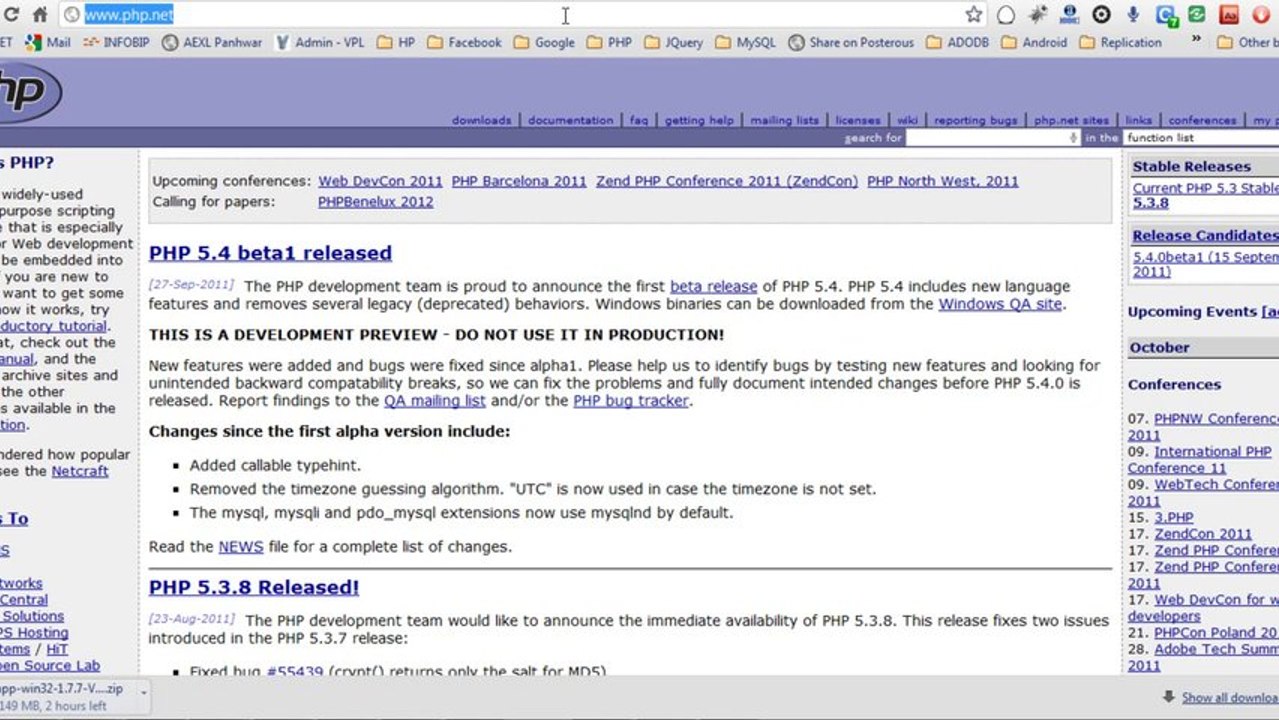Image resolution: width=1279 pixels, height=720 pixels.
Task: Follow the 'beta release' link
Action: pos(713,286)
